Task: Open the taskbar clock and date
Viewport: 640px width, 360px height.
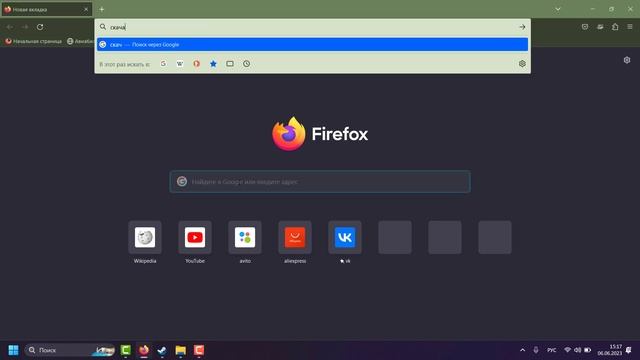Action: pos(610,350)
